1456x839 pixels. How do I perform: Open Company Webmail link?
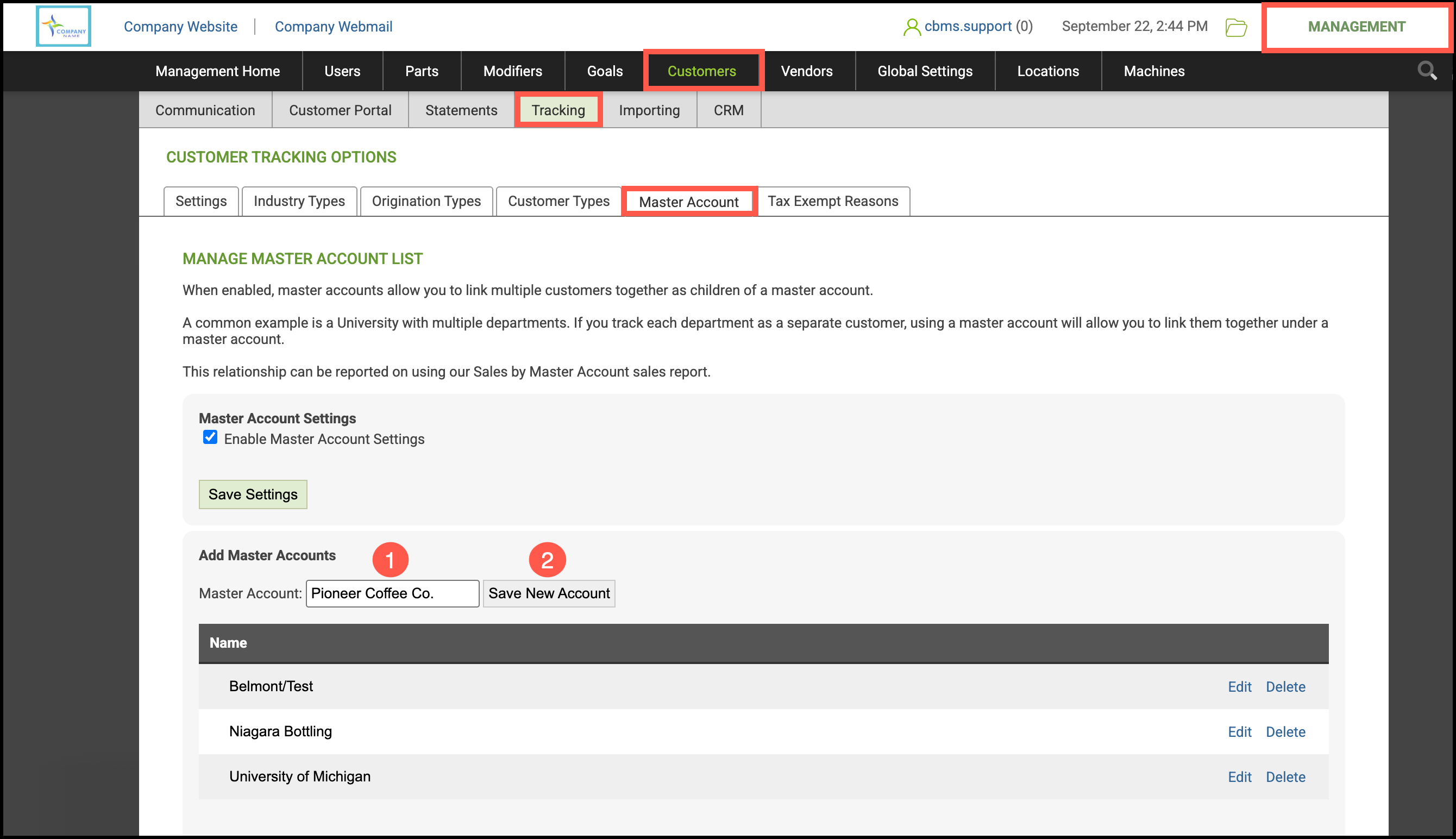point(334,27)
